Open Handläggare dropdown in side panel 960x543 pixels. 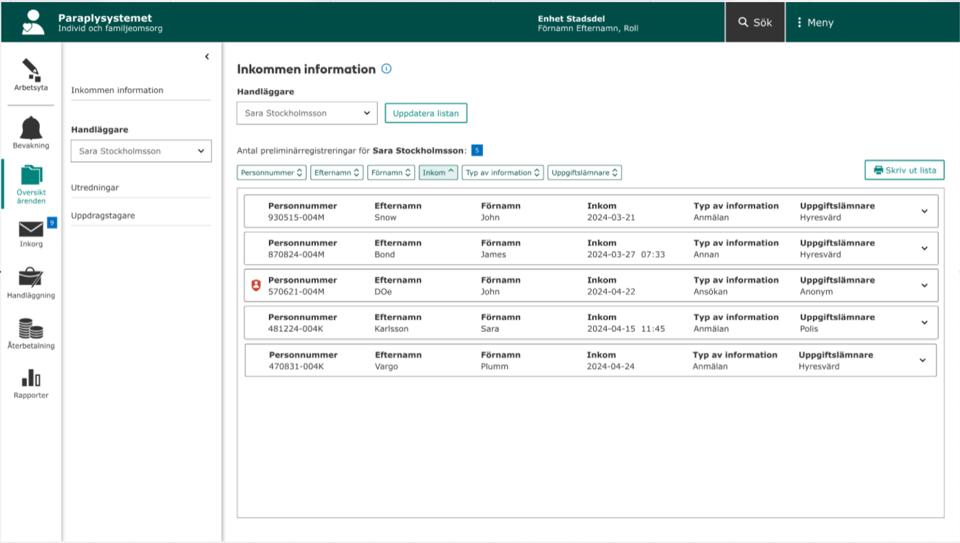pos(141,151)
